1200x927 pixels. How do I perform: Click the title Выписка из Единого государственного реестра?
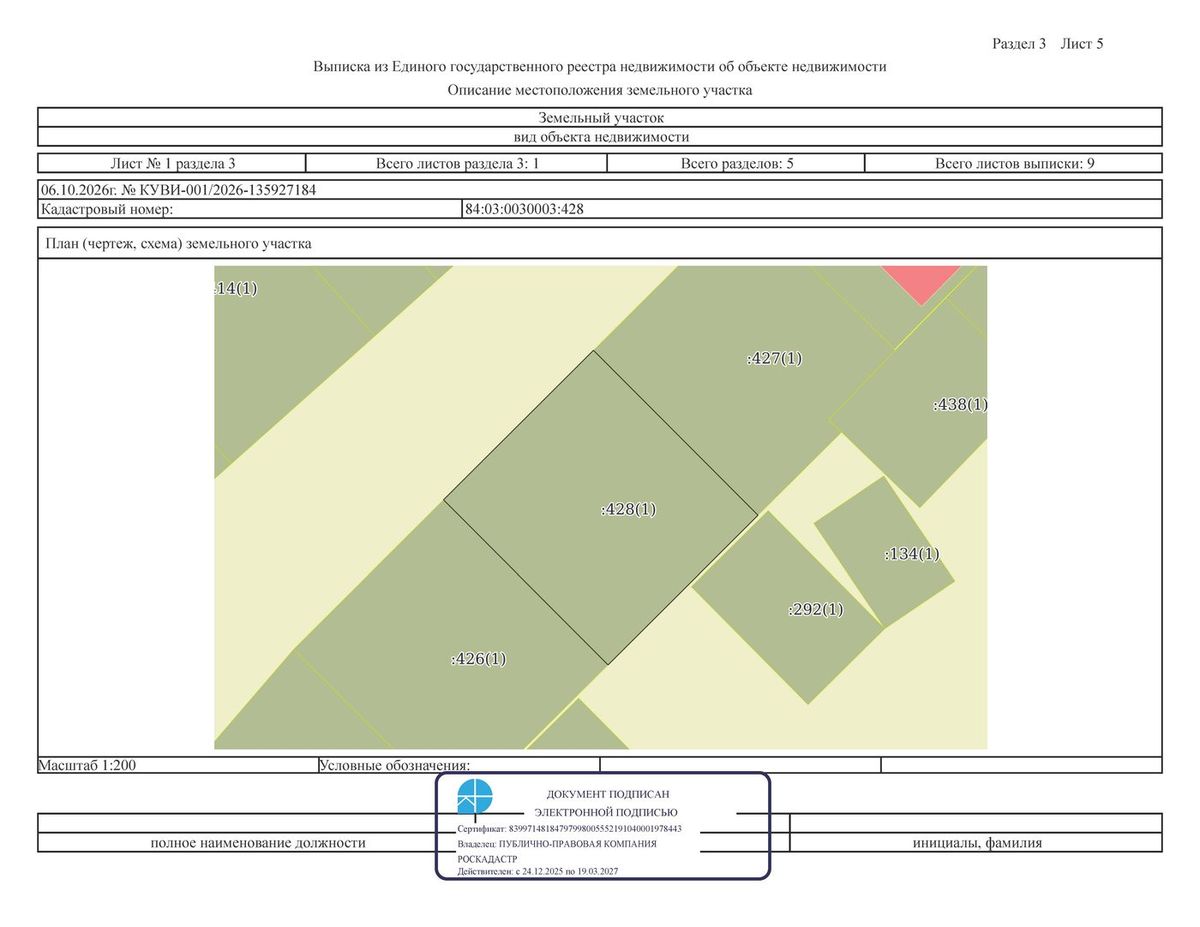(x=600, y=67)
